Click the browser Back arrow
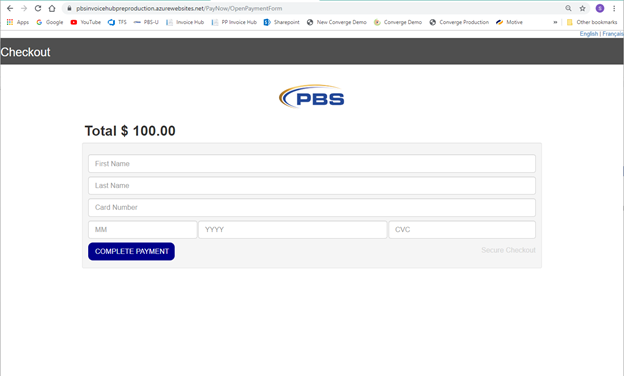This screenshot has width=624, height=376. 10,8
